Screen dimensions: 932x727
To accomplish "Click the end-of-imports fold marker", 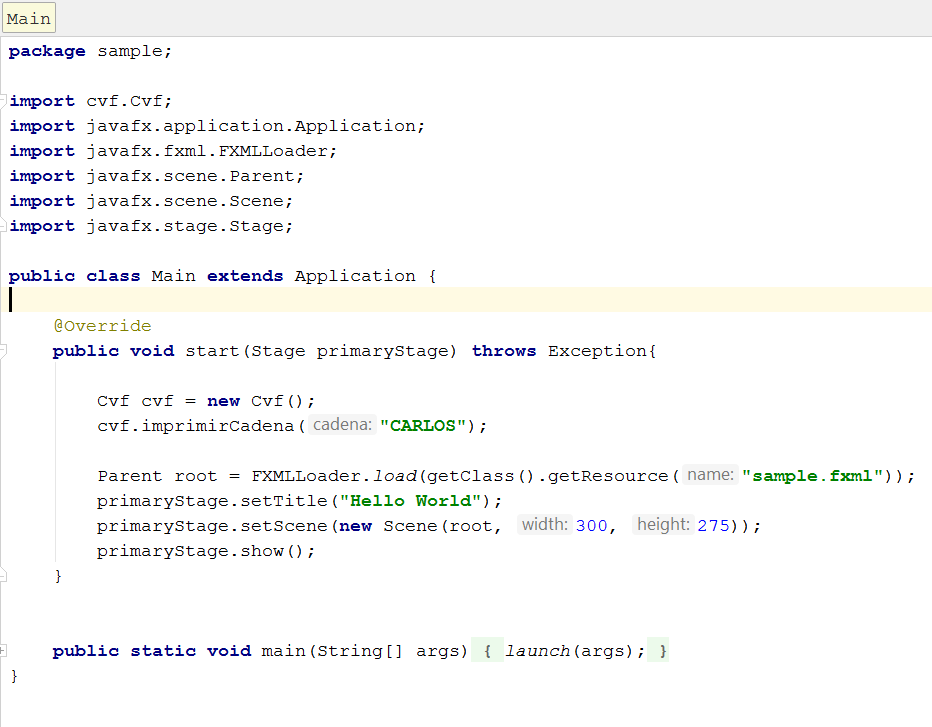I will click(3, 226).
